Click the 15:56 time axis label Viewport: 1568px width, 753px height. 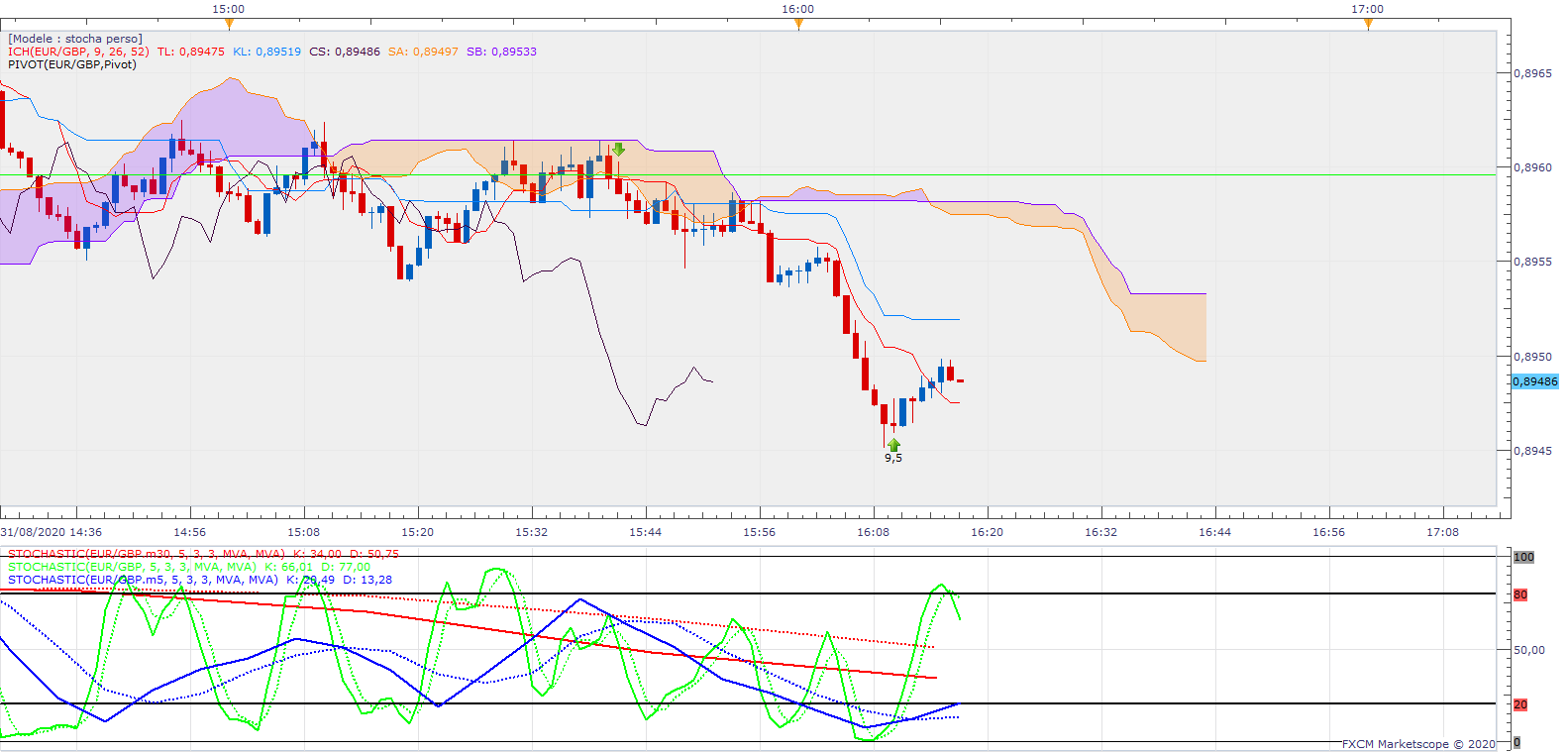(760, 532)
